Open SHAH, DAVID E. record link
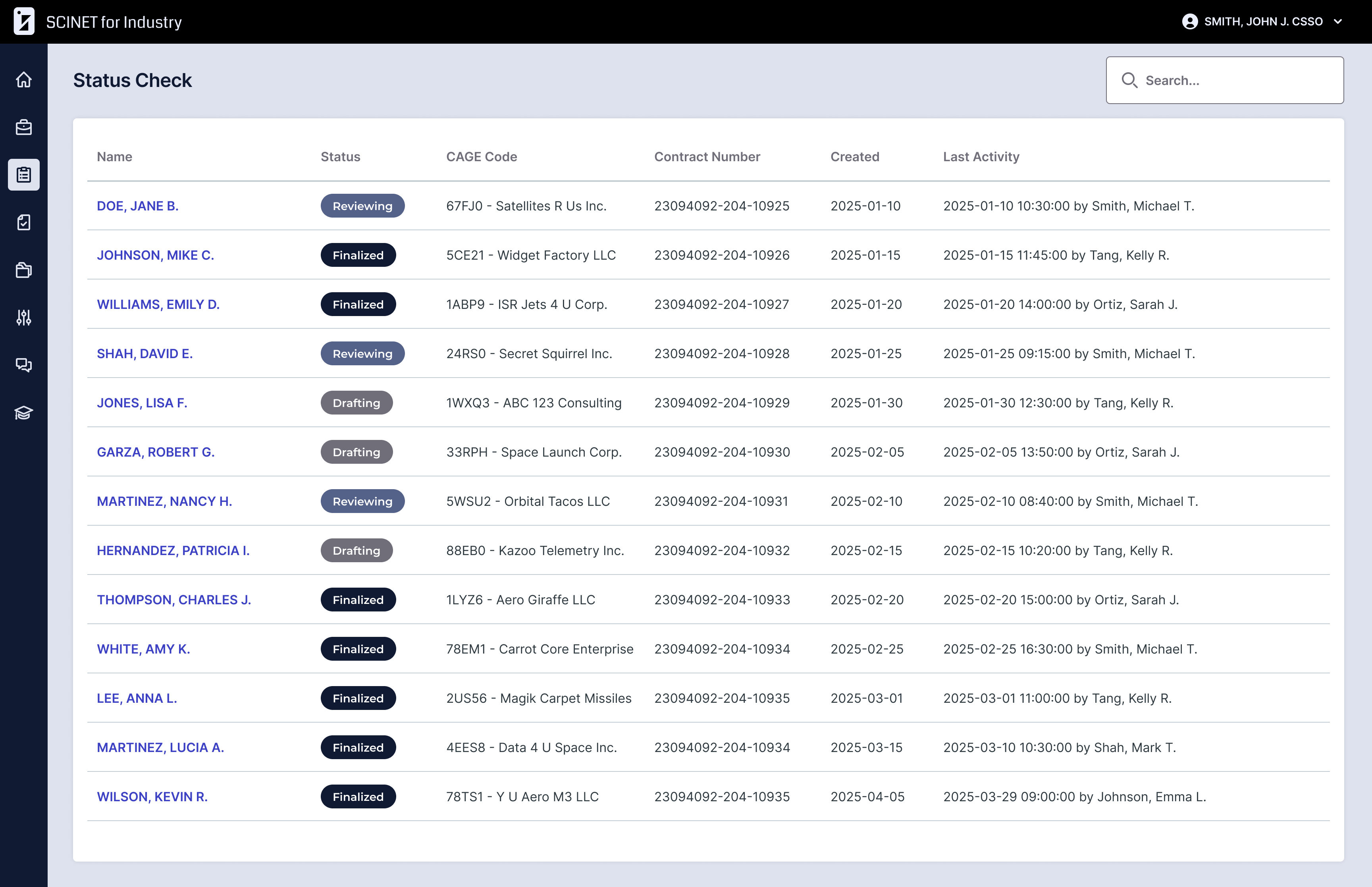Screen dimensions: 1372x887 click(x=145, y=354)
